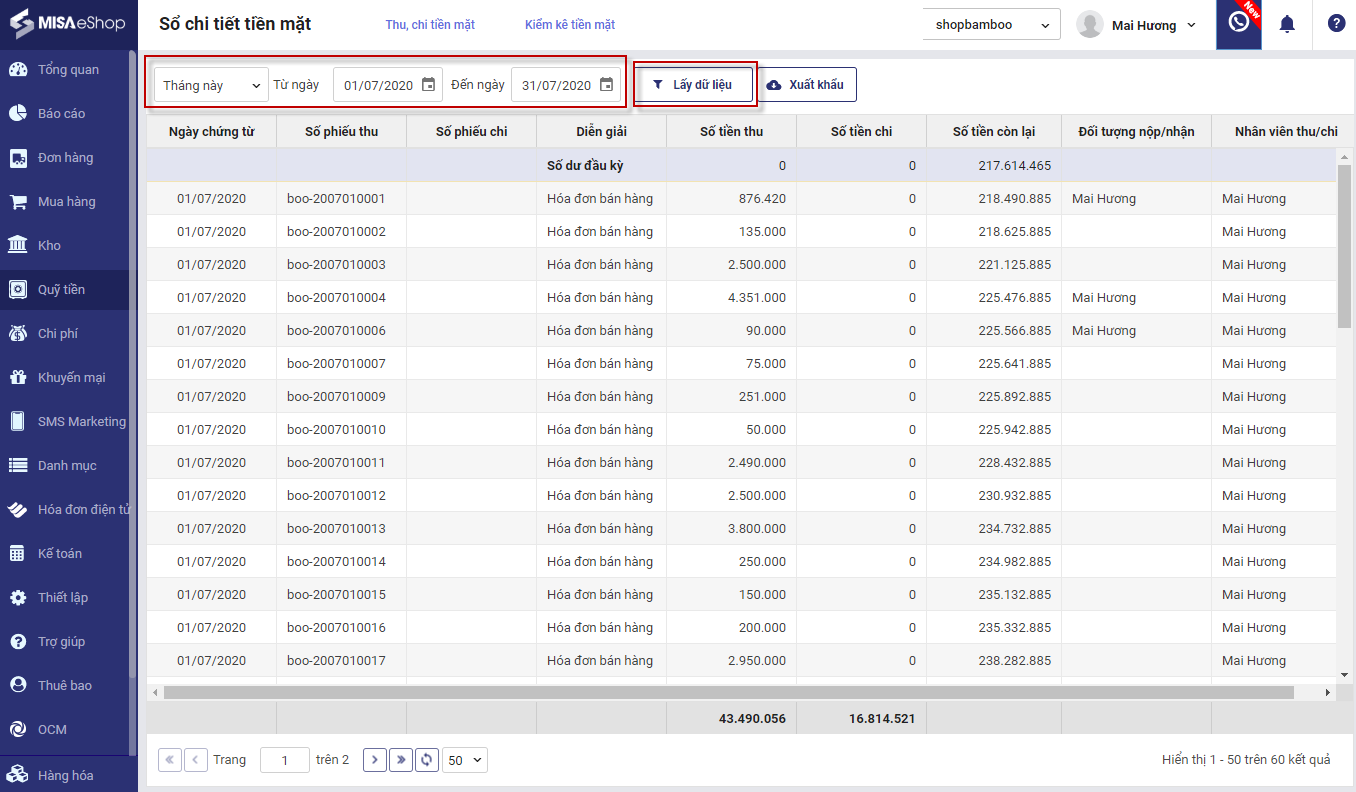Click the notification bell icon
Screen dimensions: 1356x792
(1287, 24)
